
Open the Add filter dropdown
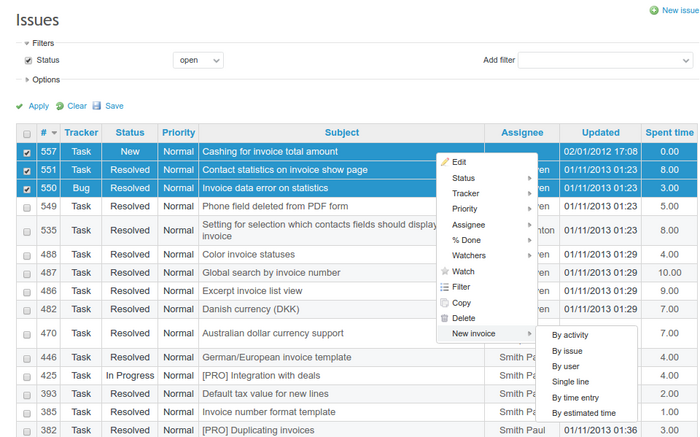[603, 60]
